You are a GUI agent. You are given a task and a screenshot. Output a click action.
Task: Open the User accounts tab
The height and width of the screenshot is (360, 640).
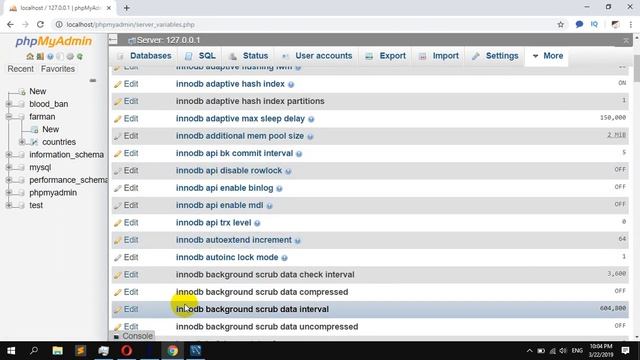coord(317,56)
